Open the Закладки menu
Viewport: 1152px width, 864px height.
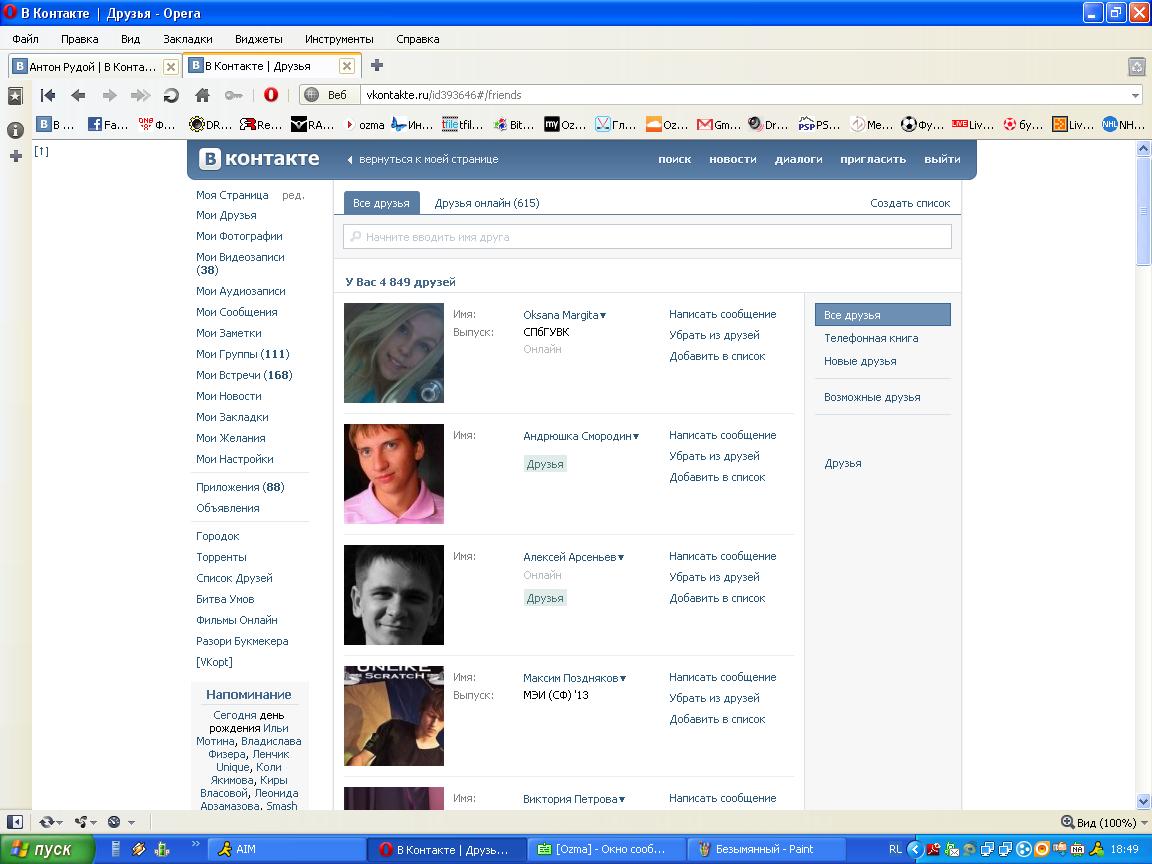(x=187, y=39)
